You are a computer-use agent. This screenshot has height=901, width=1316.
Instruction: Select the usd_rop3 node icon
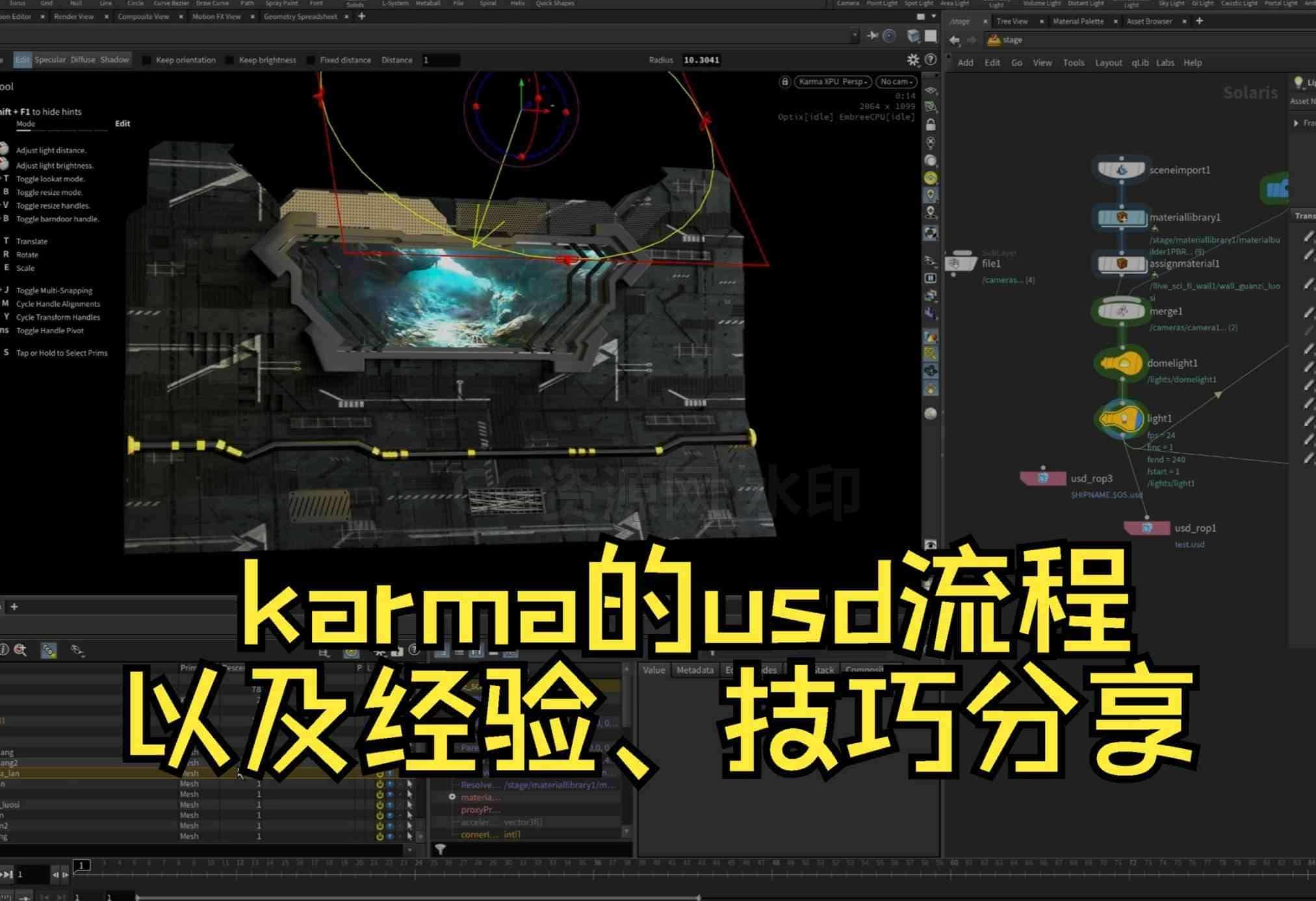click(x=1042, y=478)
